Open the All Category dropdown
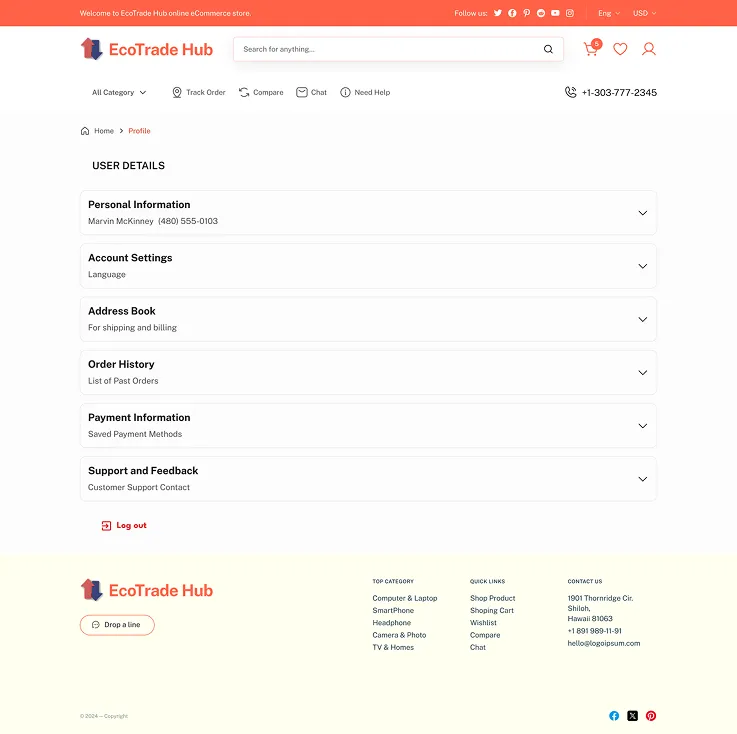The image size is (737, 734). (x=119, y=92)
